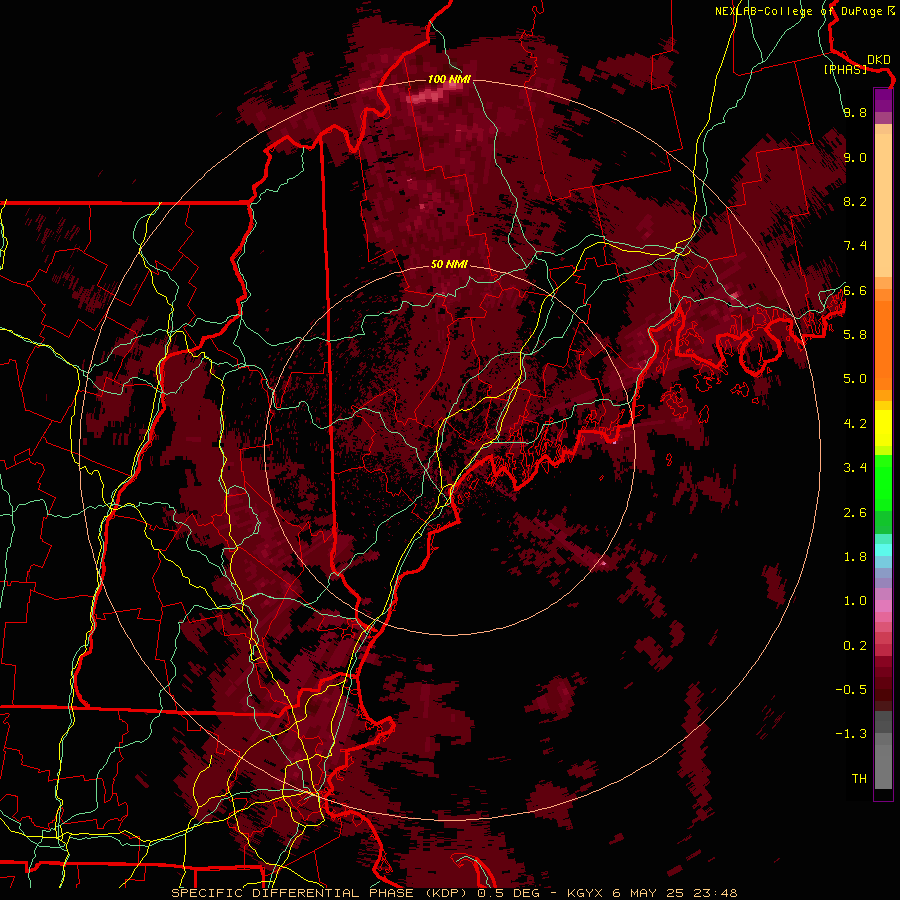Click the DKD label above the legend
Viewport: 900px width, 900px height.
[879, 59]
